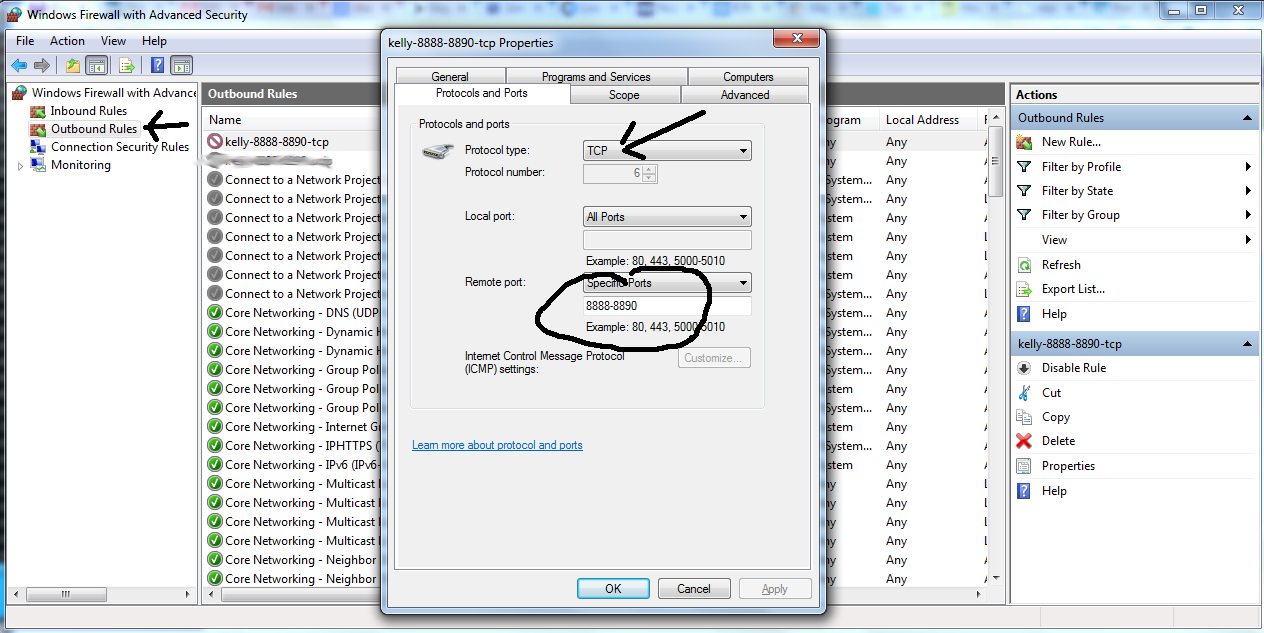Select the Core Networking - IPHTTPS rule
The height and width of the screenshot is (633, 1264).
click(x=292, y=446)
